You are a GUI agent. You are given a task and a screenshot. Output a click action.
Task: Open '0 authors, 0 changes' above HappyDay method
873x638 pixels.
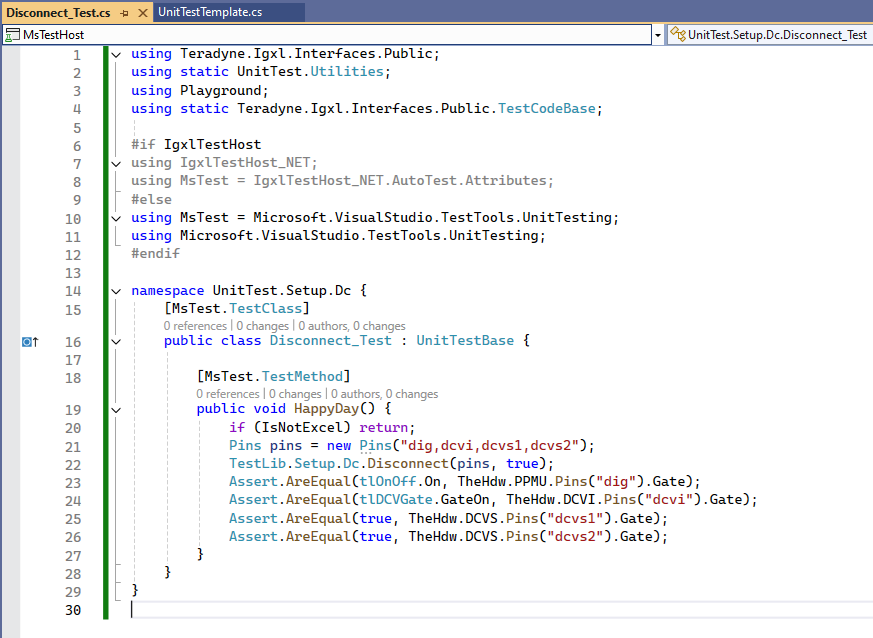pyautogui.click(x=385, y=394)
